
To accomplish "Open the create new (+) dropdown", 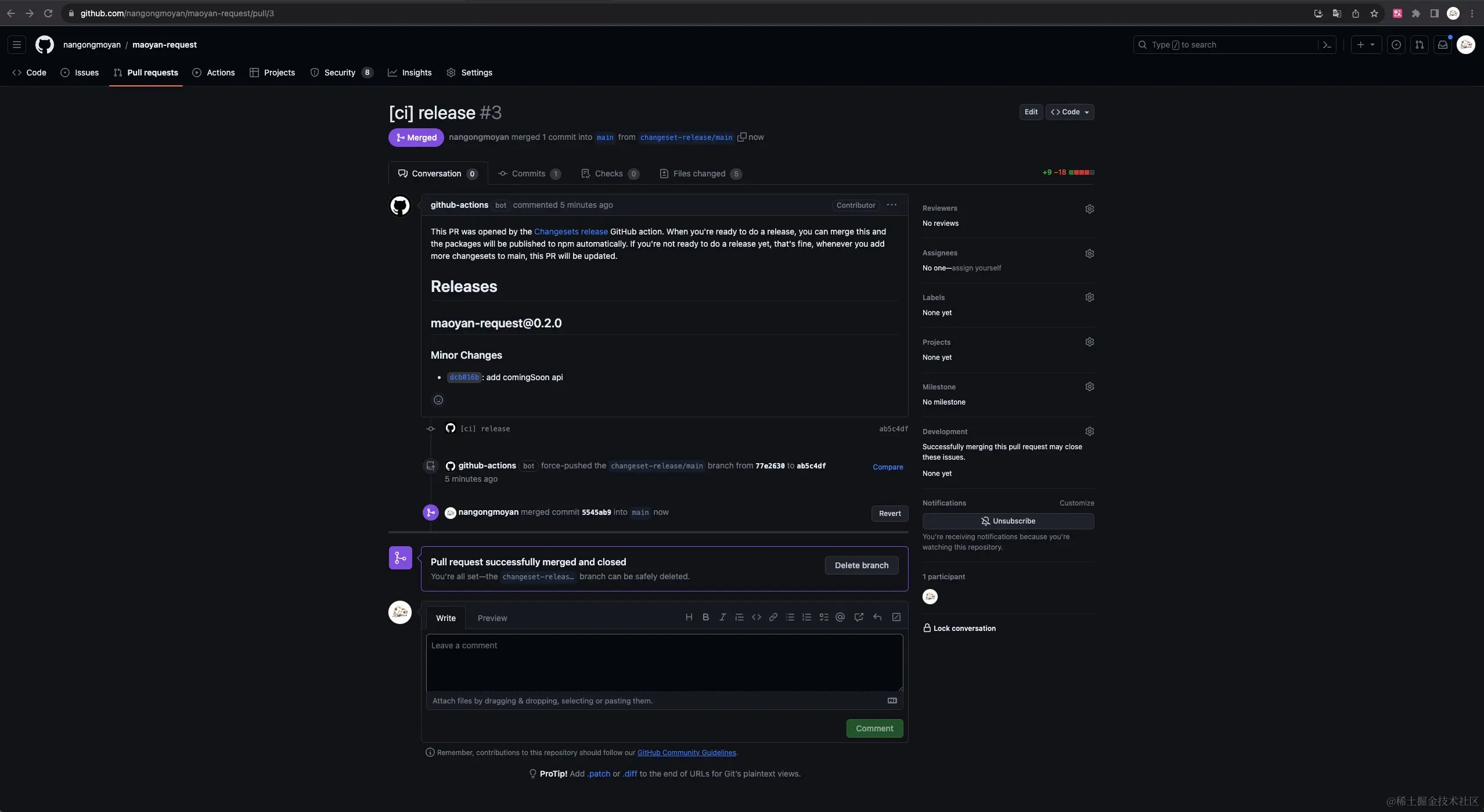I will (x=1366, y=45).
